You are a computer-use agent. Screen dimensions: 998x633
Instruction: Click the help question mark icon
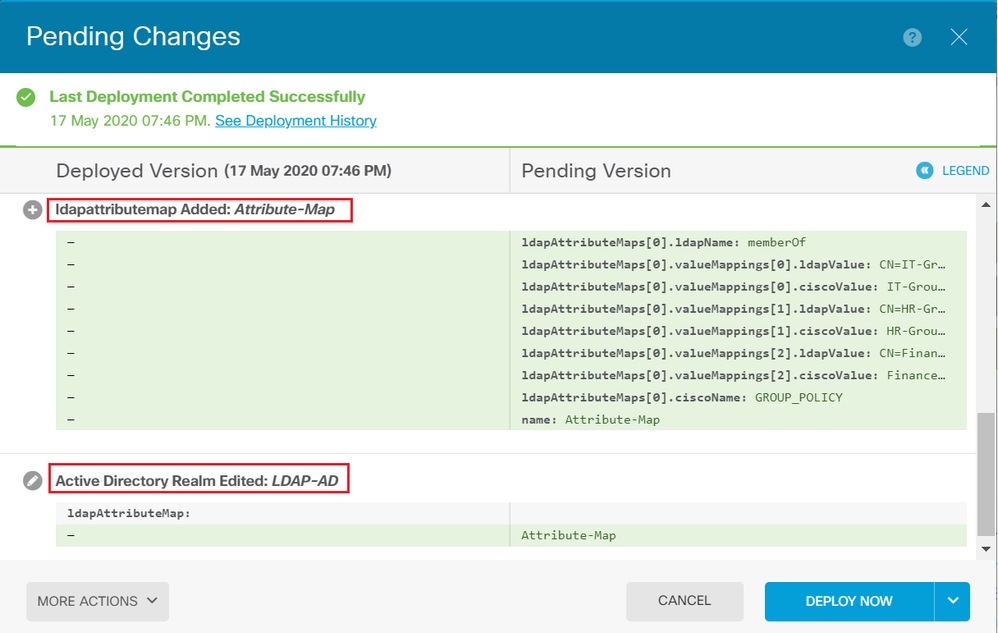[x=912, y=37]
